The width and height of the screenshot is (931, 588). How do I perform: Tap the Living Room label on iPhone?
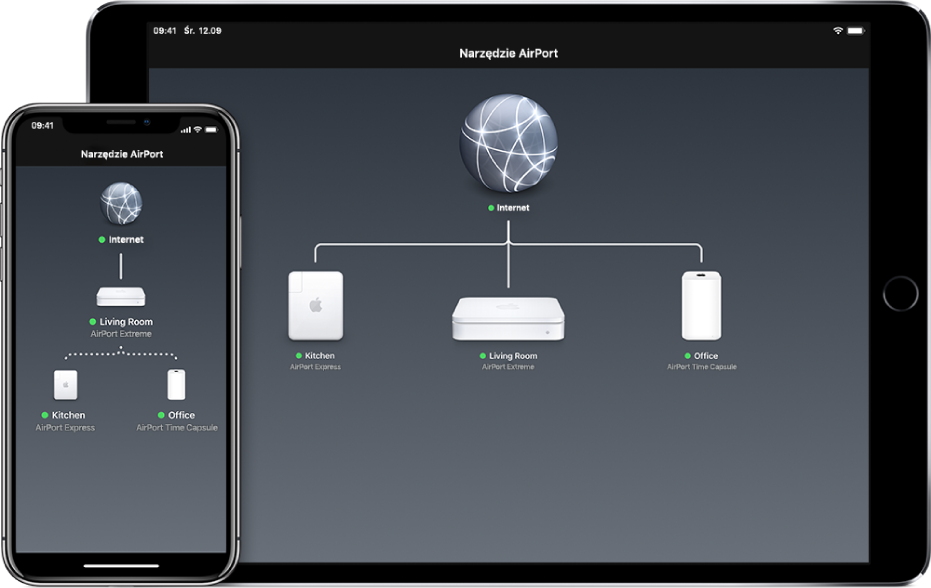[x=126, y=321]
